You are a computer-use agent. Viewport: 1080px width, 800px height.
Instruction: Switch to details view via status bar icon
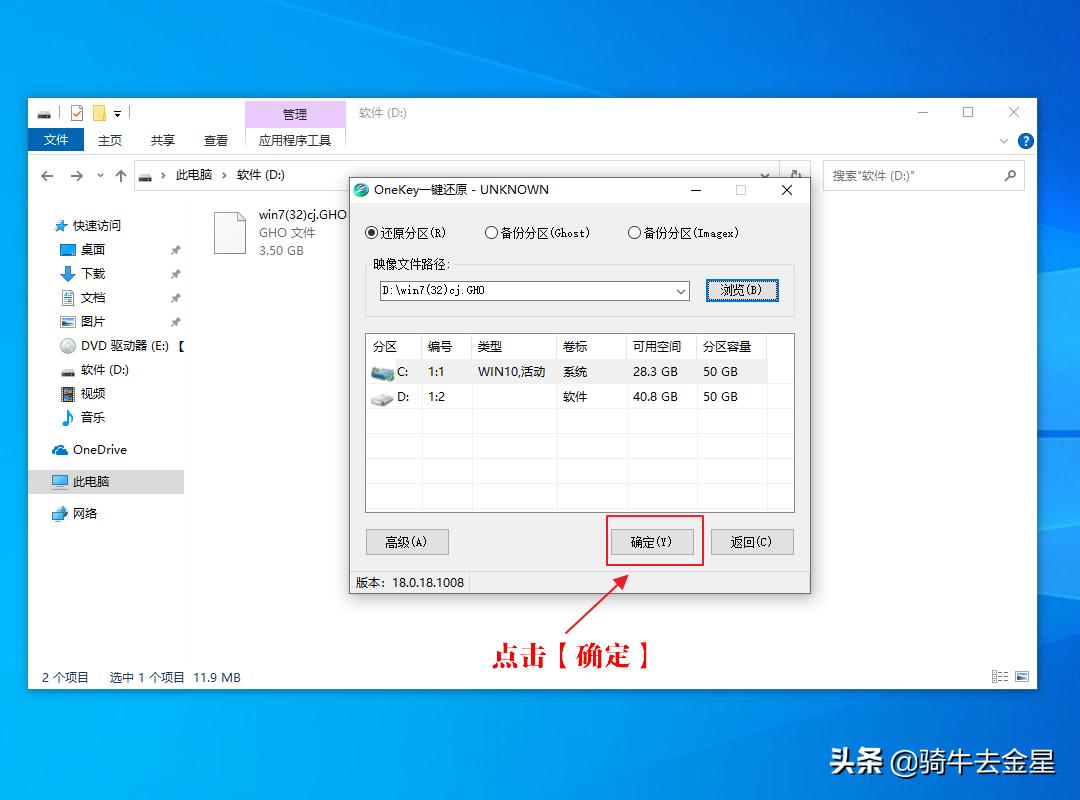pos(999,676)
